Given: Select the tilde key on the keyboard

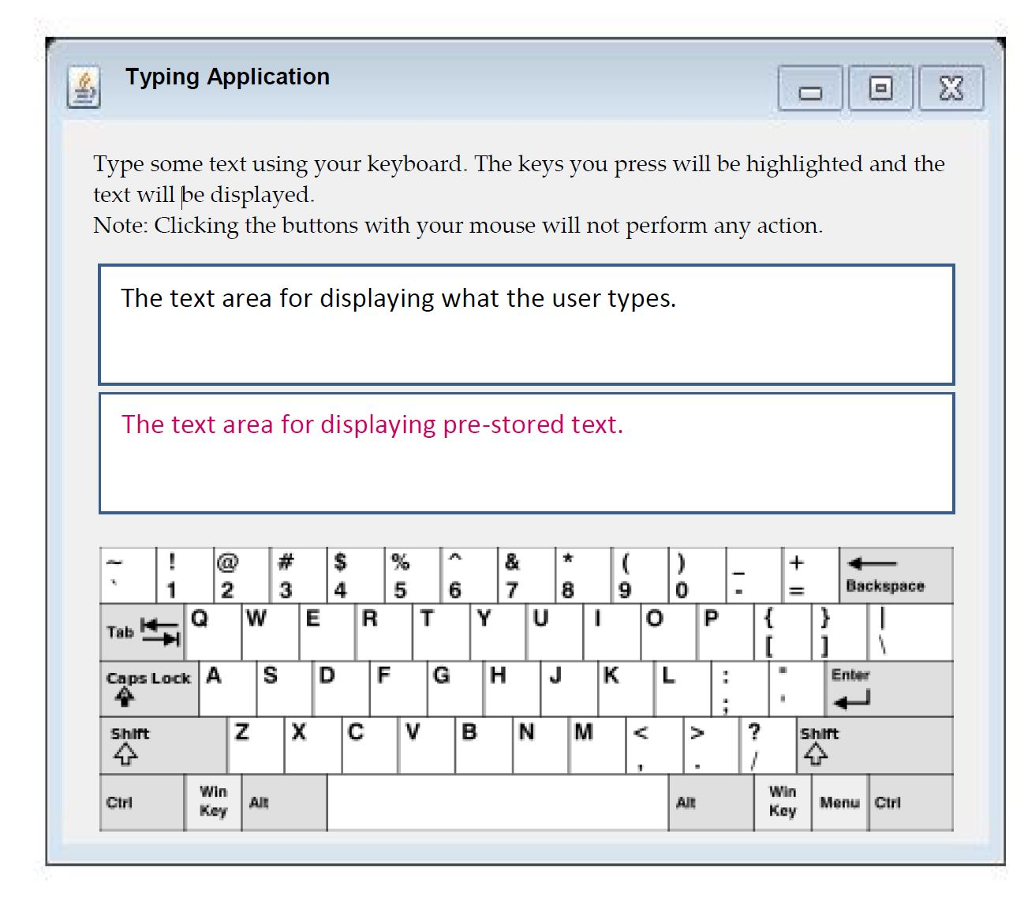Looking at the screenshot, I should click(x=126, y=572).
